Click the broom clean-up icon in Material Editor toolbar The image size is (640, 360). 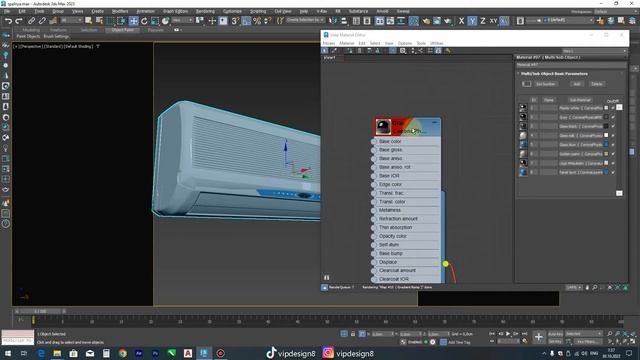[x=448, y=51]
